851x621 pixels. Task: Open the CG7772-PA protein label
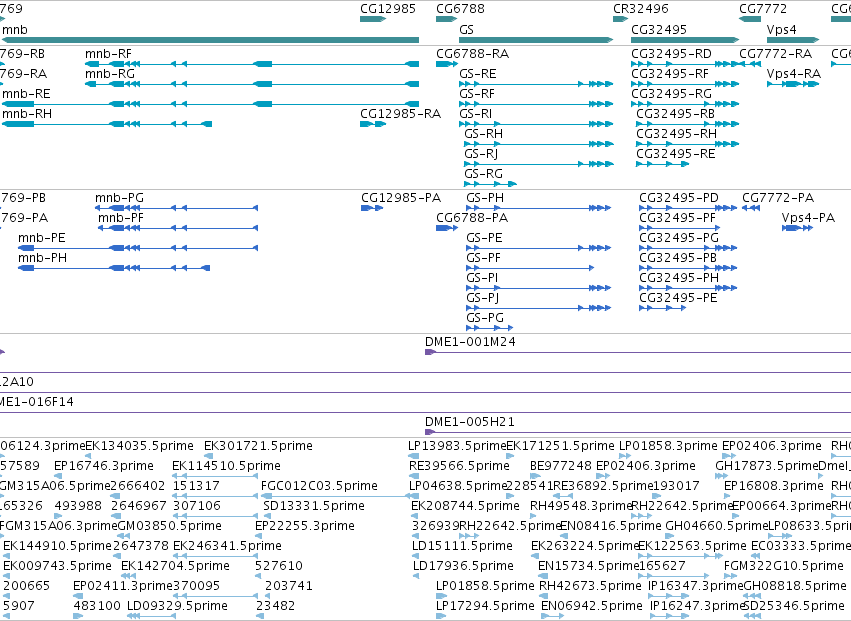pyautogui.click(x=778, y=198)
